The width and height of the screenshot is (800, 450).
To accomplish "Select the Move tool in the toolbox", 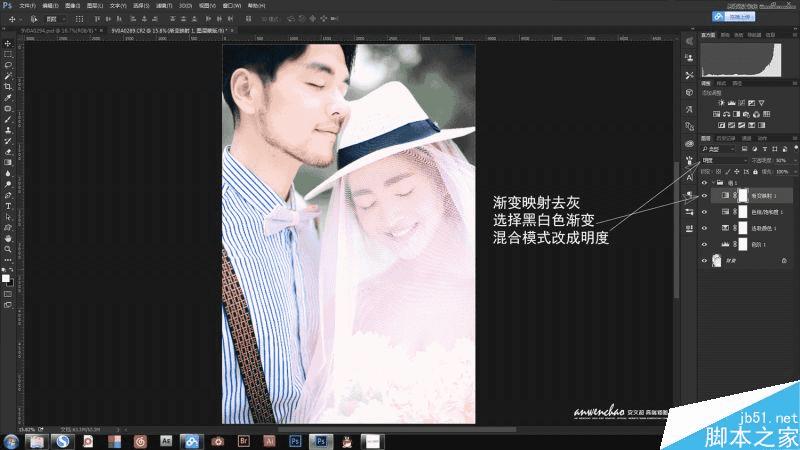I will click(8, 43).
